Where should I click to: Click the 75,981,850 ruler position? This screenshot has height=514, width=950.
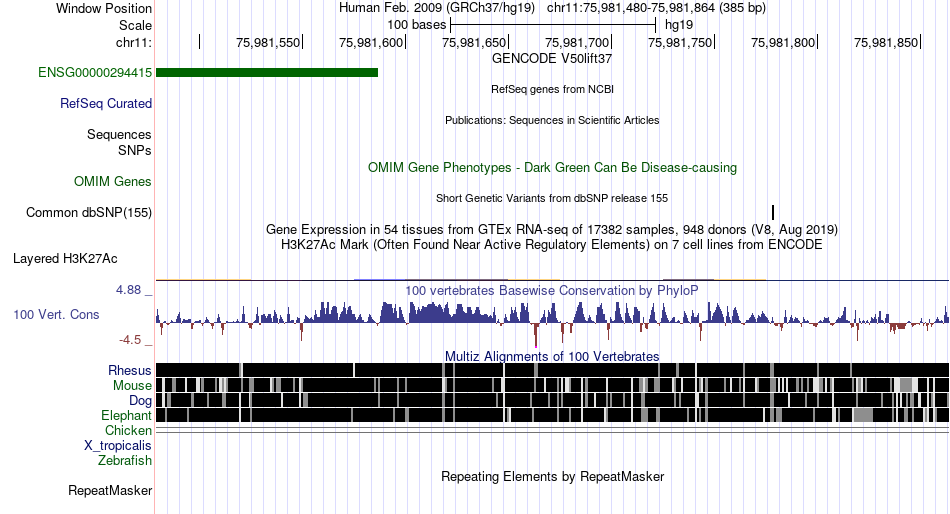[887, 42]
